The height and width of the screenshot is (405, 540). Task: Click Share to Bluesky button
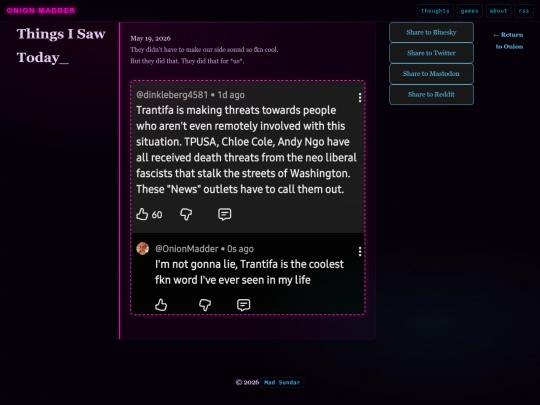[431, 32]
